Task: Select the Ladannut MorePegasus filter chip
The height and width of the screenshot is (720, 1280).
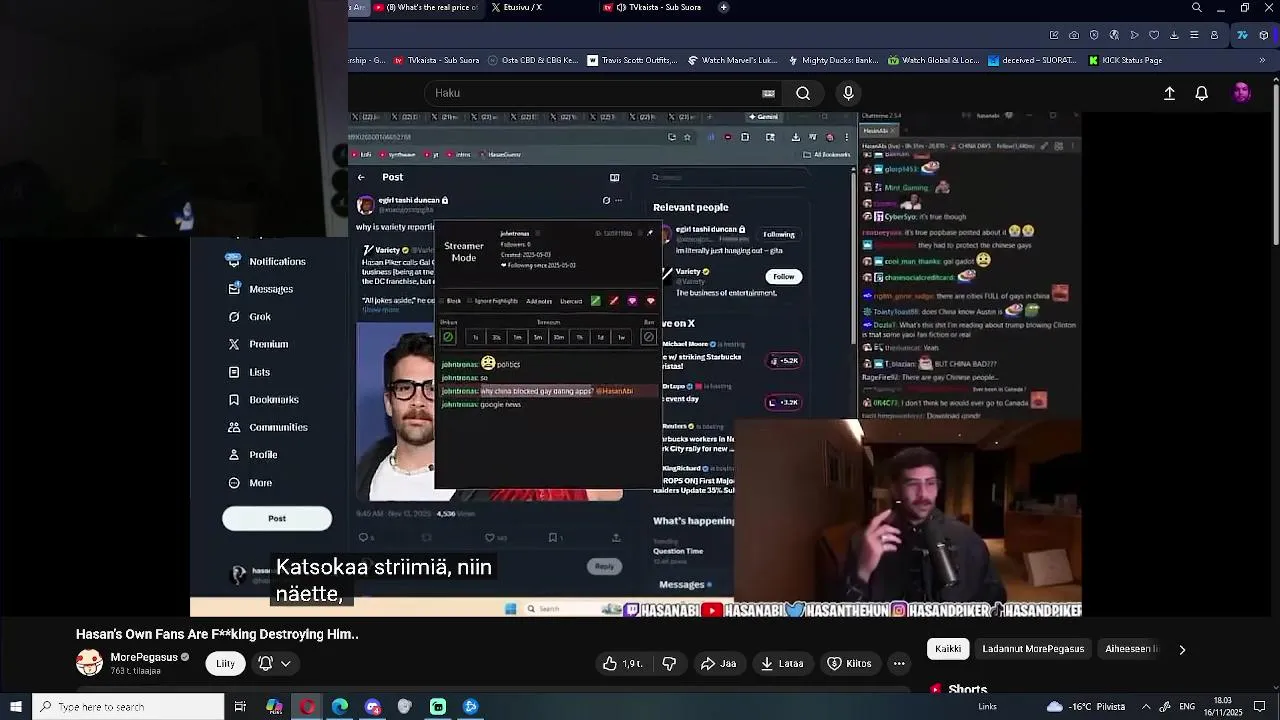Action: [1033, 649]
